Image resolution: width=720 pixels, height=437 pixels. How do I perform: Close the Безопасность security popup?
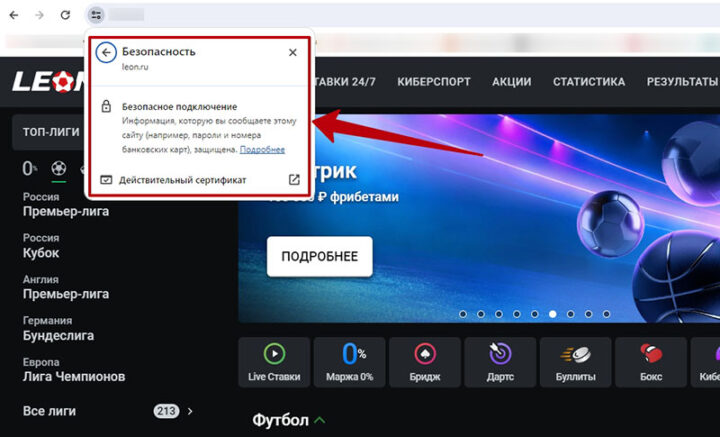tap(293, 52)
